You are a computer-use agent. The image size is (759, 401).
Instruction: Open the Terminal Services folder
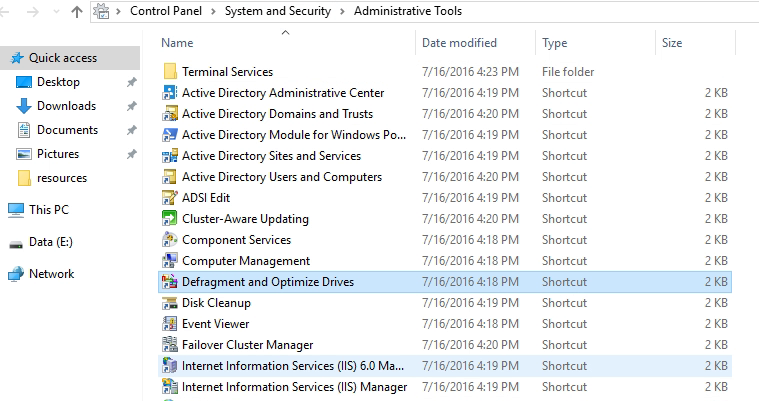(228, 72)
